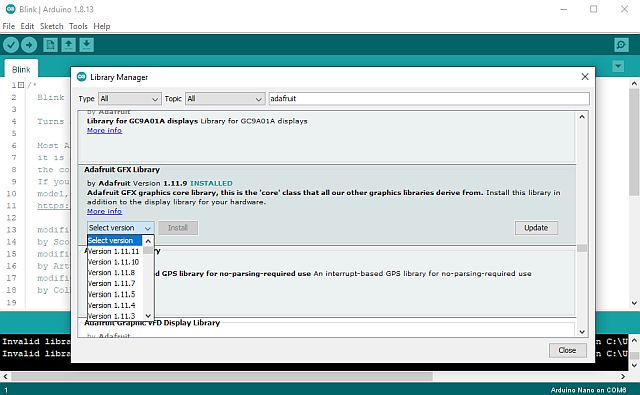
Task: Click the Adafruit Graphic VFD Display Library entry
Action: [x=152, y=323]
